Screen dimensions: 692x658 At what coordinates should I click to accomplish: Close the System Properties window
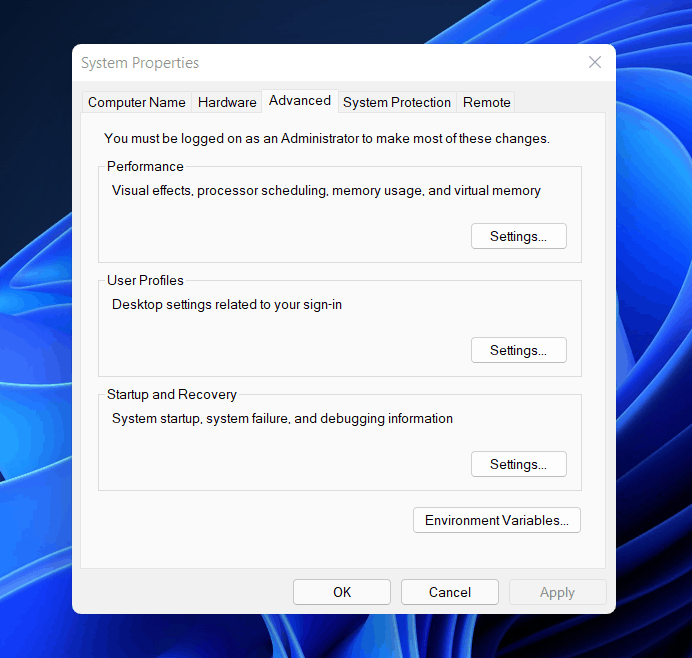tap(595, 63)
